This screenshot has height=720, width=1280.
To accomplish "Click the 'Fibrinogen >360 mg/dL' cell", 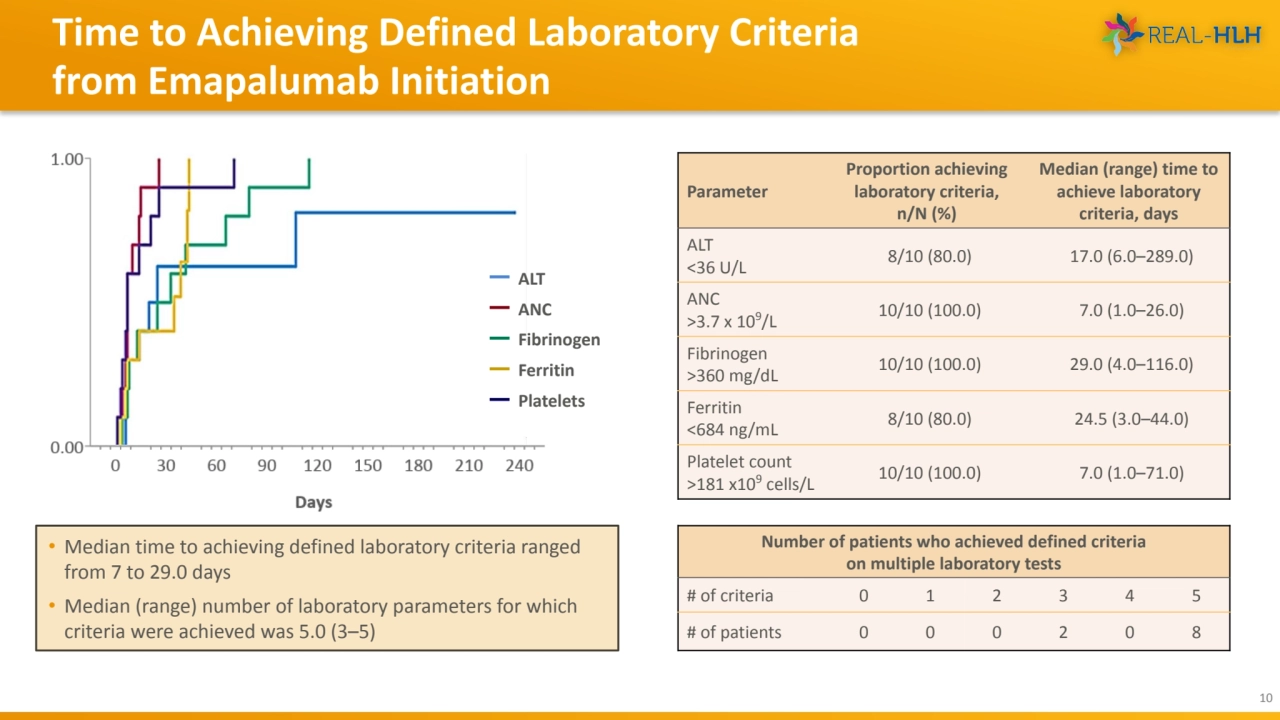I will click(732, 364).
